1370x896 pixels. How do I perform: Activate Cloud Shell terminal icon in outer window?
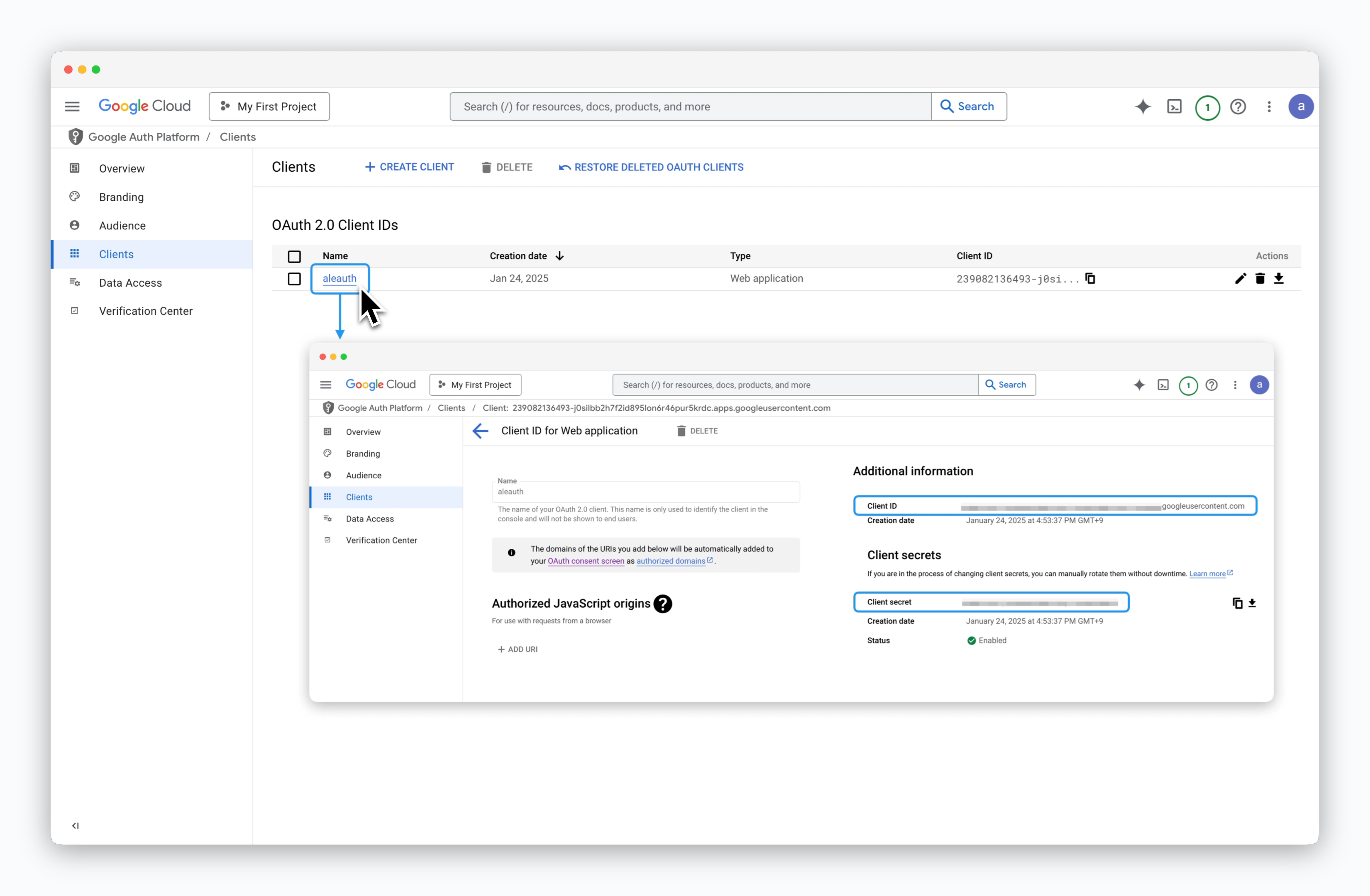coord(1174,107)
